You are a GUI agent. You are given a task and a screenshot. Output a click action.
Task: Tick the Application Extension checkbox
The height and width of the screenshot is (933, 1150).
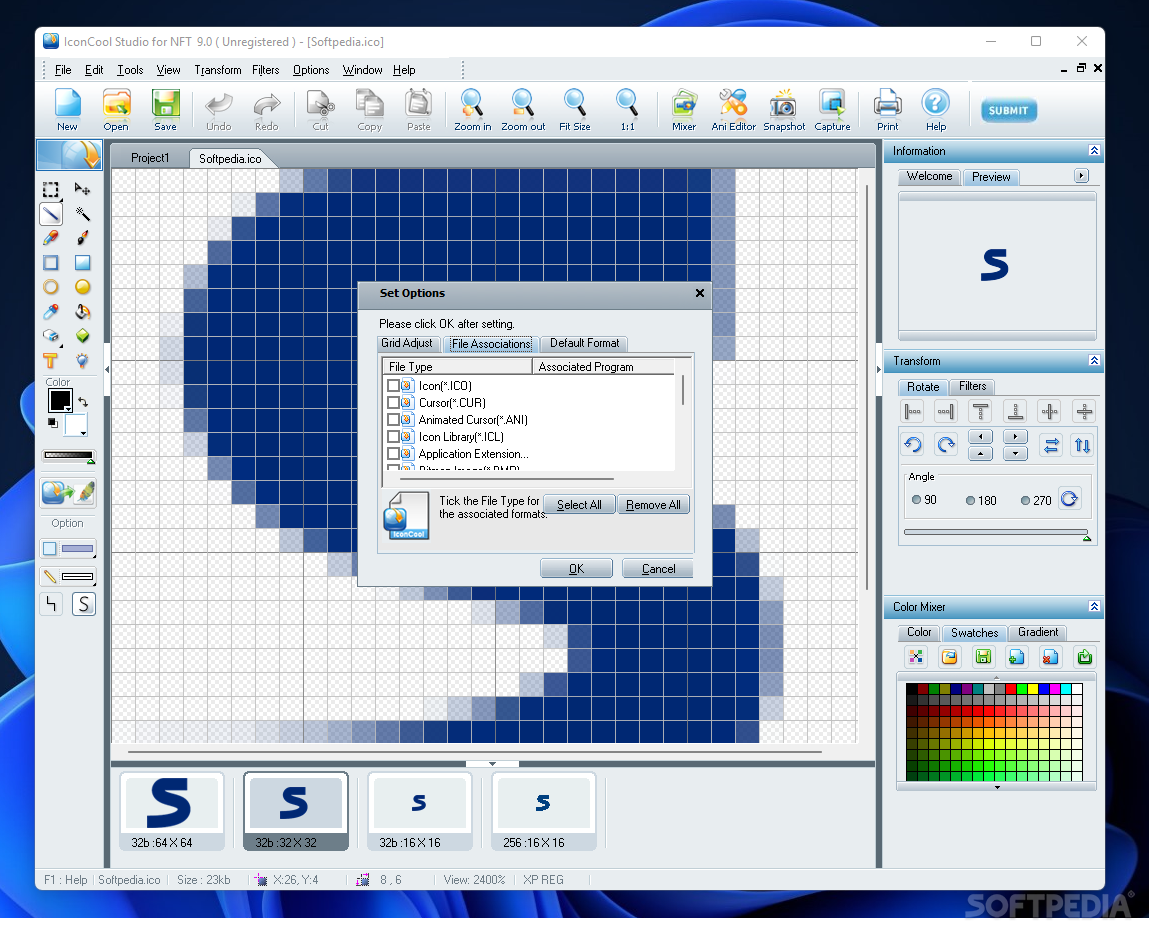[x=393, y=454]
